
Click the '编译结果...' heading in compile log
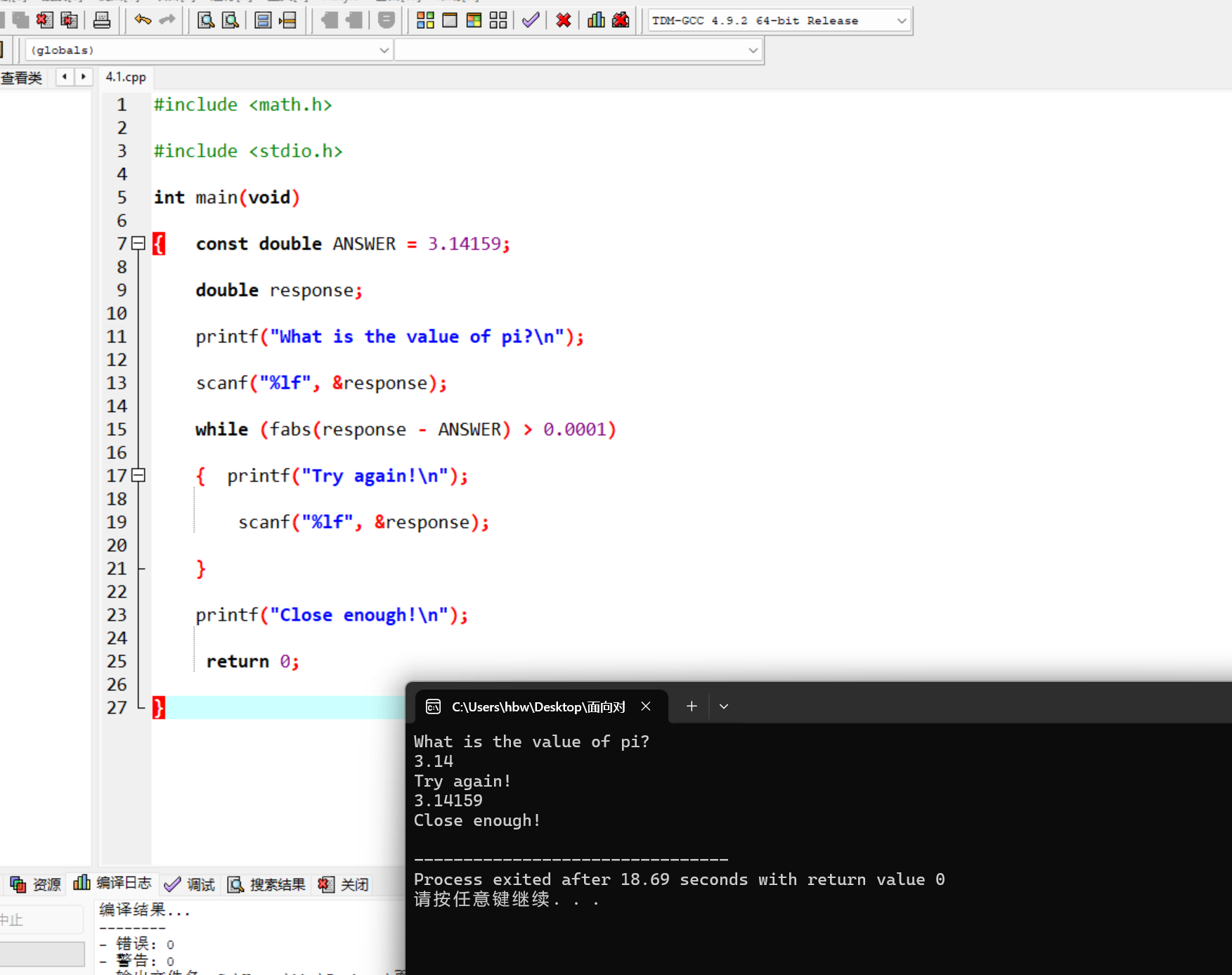click(145, 910)
